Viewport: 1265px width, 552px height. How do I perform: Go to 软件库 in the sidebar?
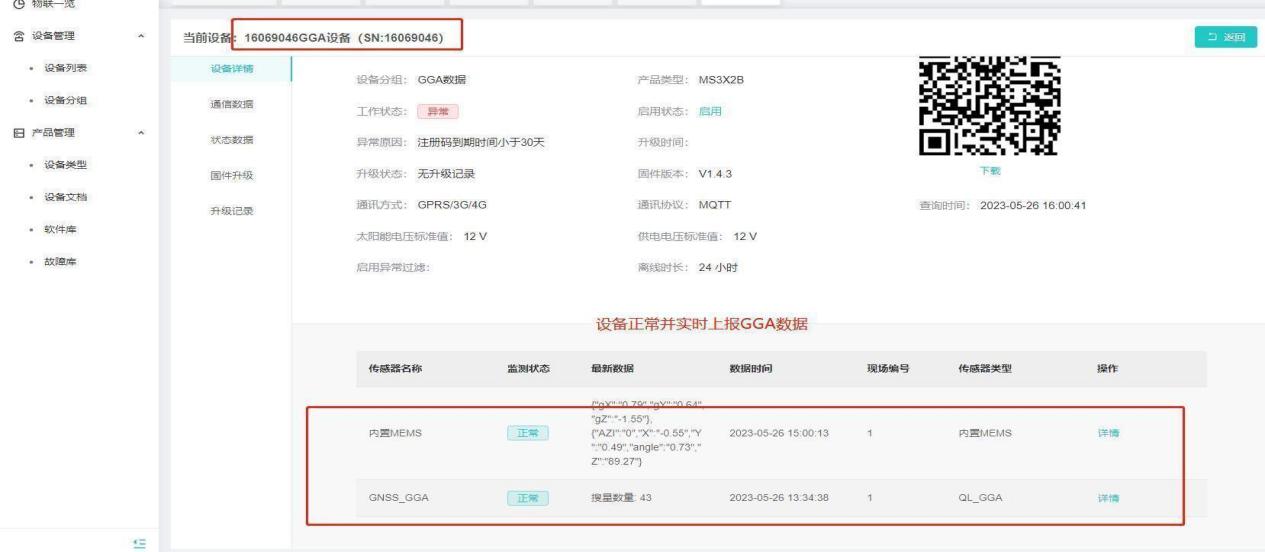[x=60, y=229]
